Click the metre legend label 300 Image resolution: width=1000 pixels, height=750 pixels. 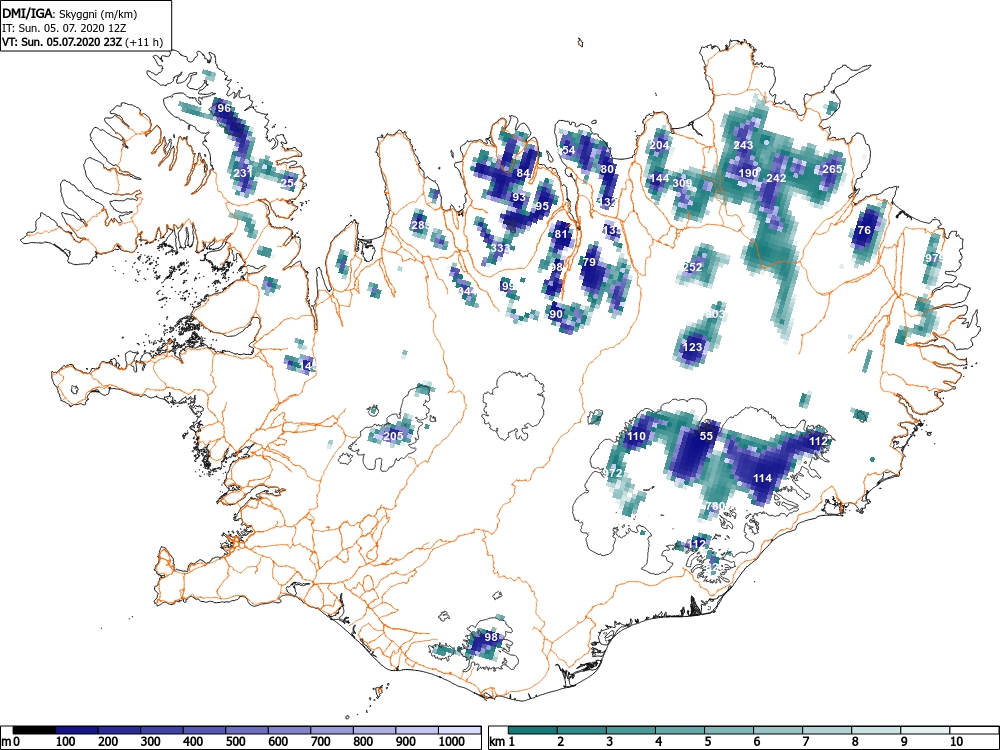[x=150, y=741]
